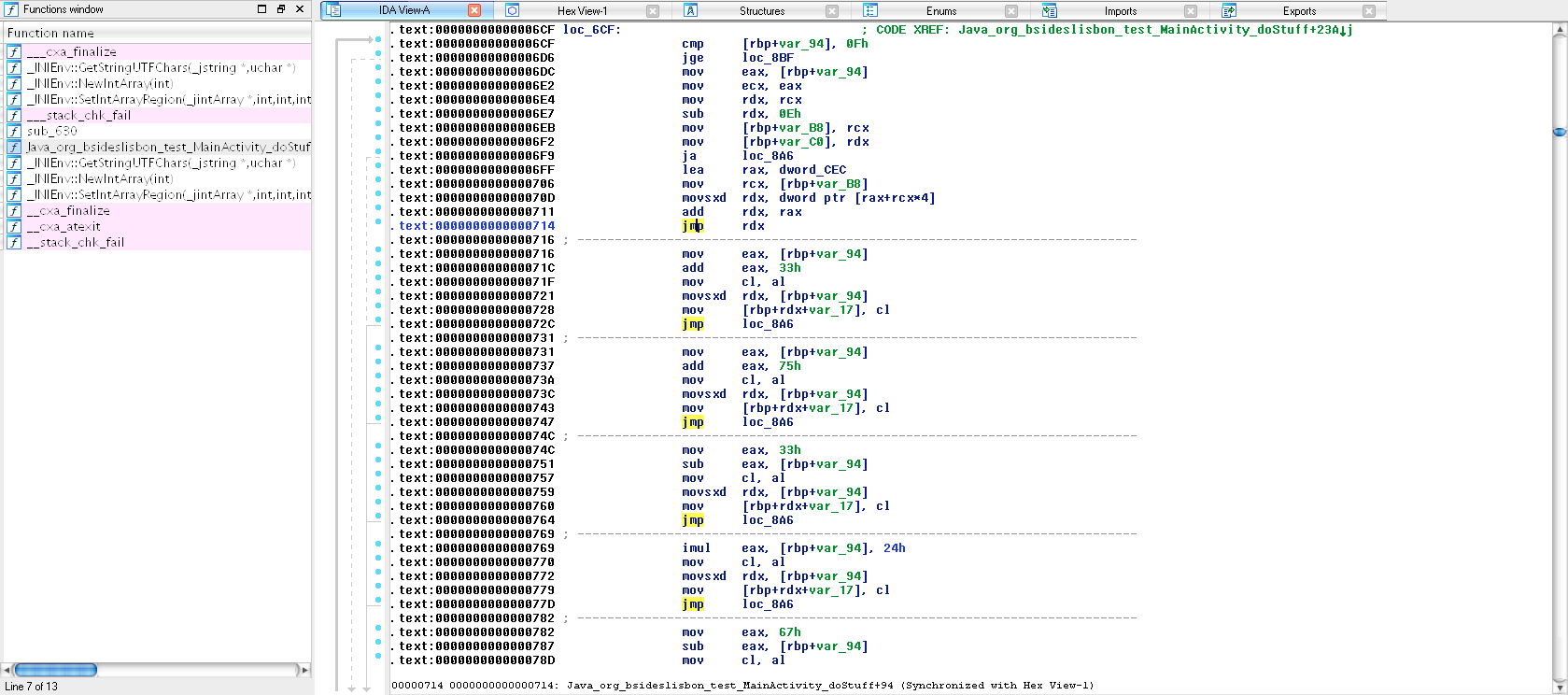Switch to the Hex View-1 tab

pyautogui.click(x=582, y=11)
